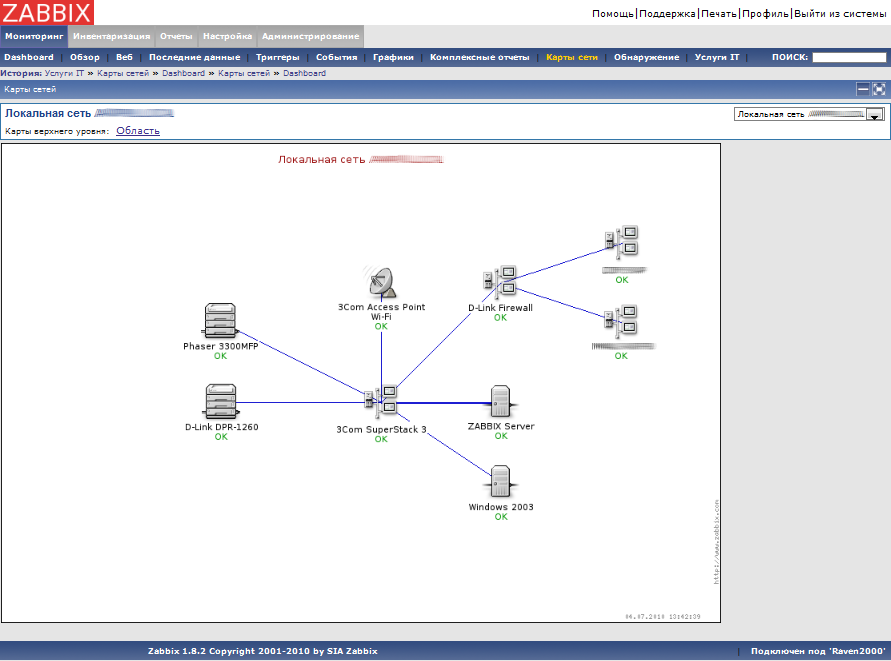The height and width of the screenshot is (661, 891).
Task: Open the Администрирование tab
Action: [310, 36]
